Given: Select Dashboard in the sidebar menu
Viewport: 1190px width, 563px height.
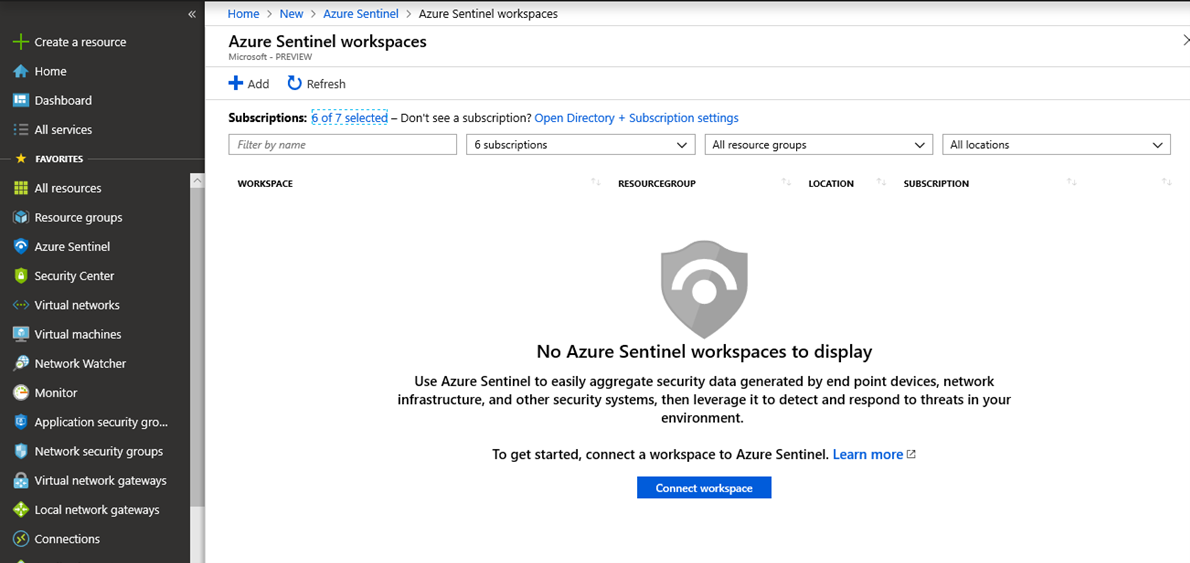Looking at the screenshot, I should [63, 100].
